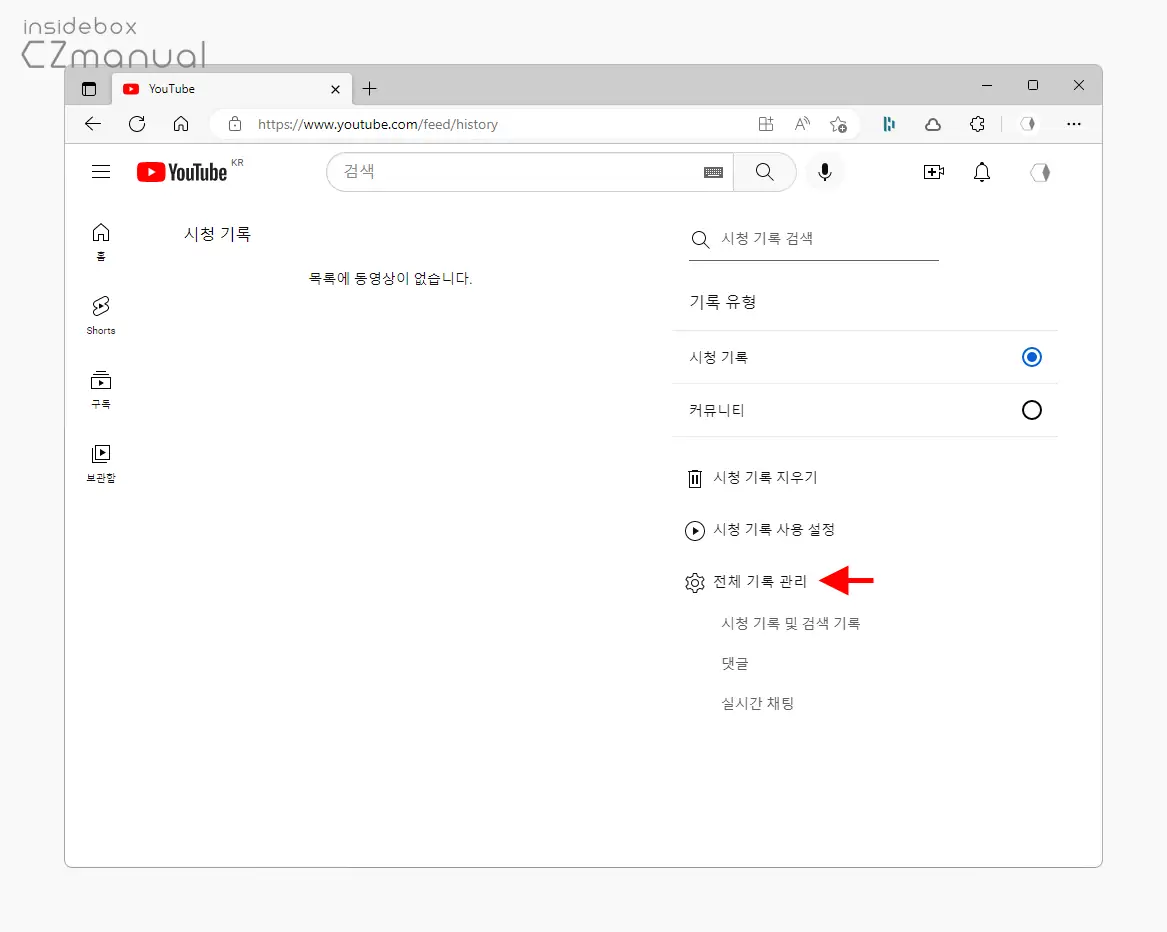Click the search magnifier button
This screenshot has height=932, width=1167.
[x=764, y=172]
